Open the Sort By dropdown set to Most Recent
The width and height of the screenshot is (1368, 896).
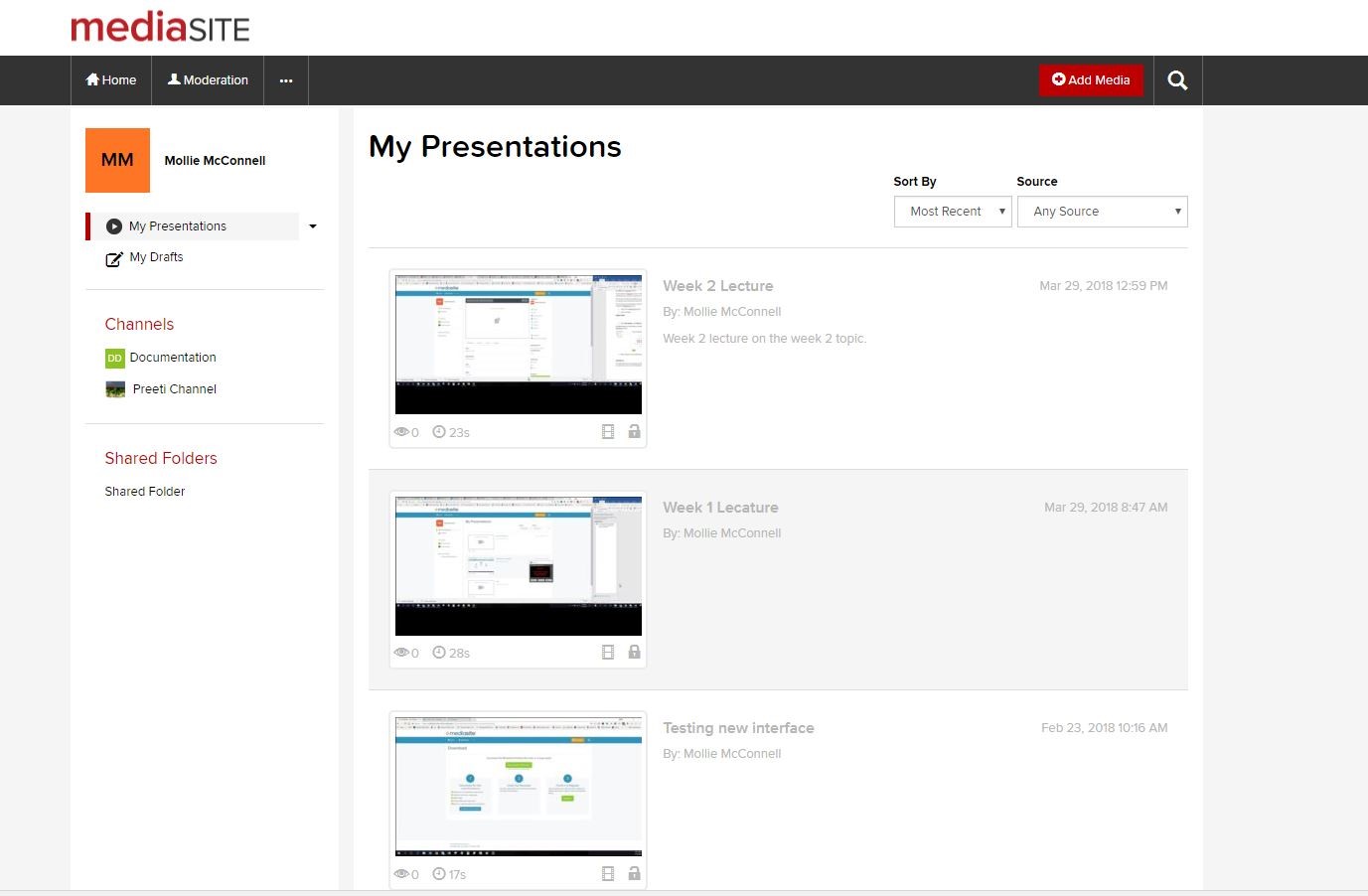click(952, 211)
